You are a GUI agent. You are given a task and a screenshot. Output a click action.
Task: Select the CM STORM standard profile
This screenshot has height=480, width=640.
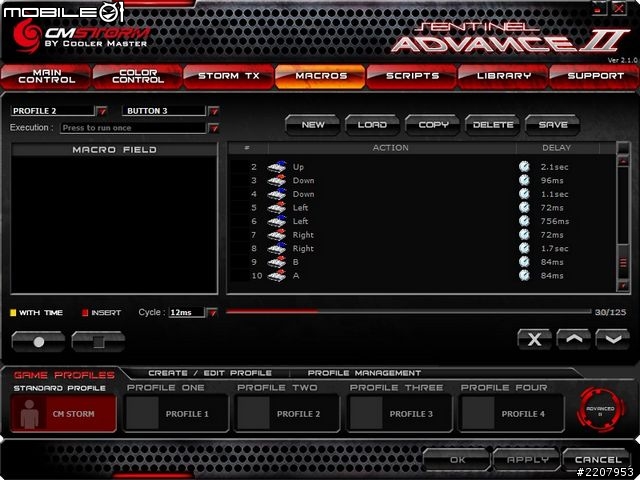(64, 413)
